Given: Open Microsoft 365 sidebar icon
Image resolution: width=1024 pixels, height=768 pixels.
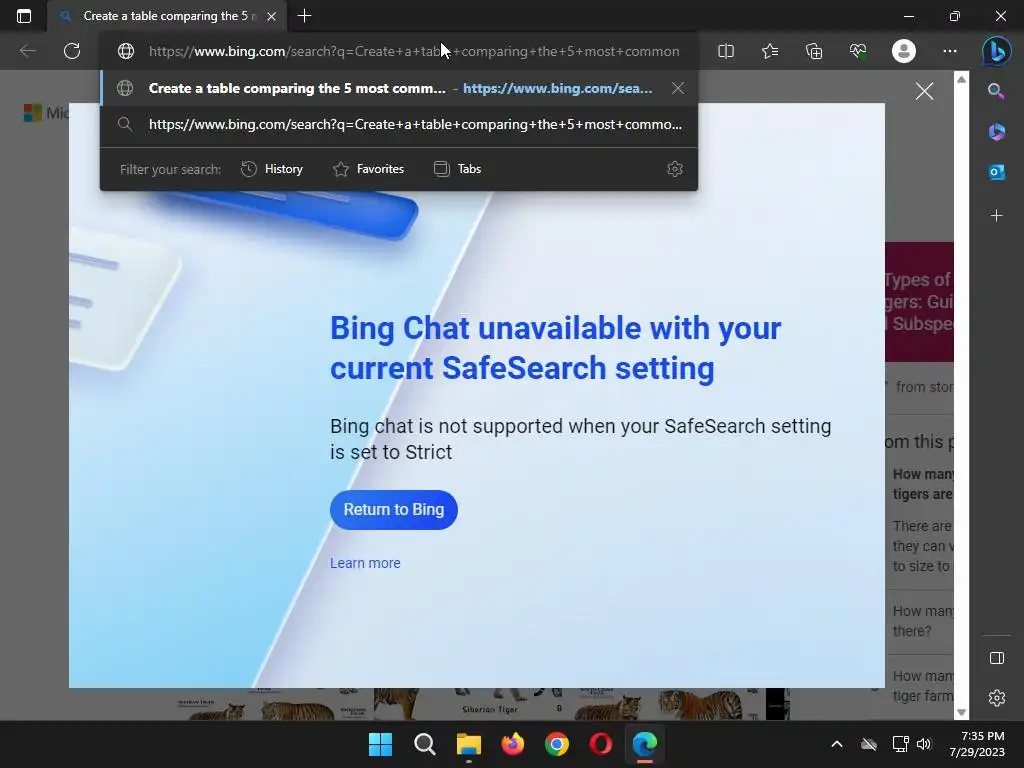Looking at the screenshot, I should (x=996, y=132).
